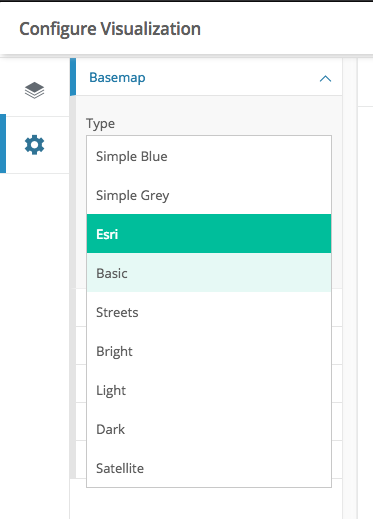Open the layers stack icon tab
This screenshot has width=373, height=519.
pyautogui.click(x=34, y=90)
